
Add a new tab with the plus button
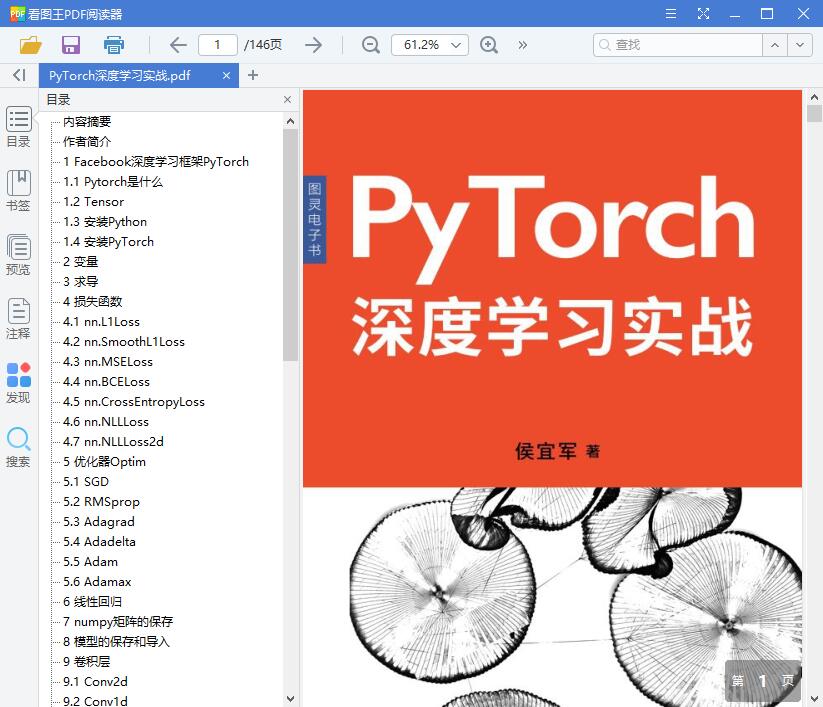click(253, 75)
